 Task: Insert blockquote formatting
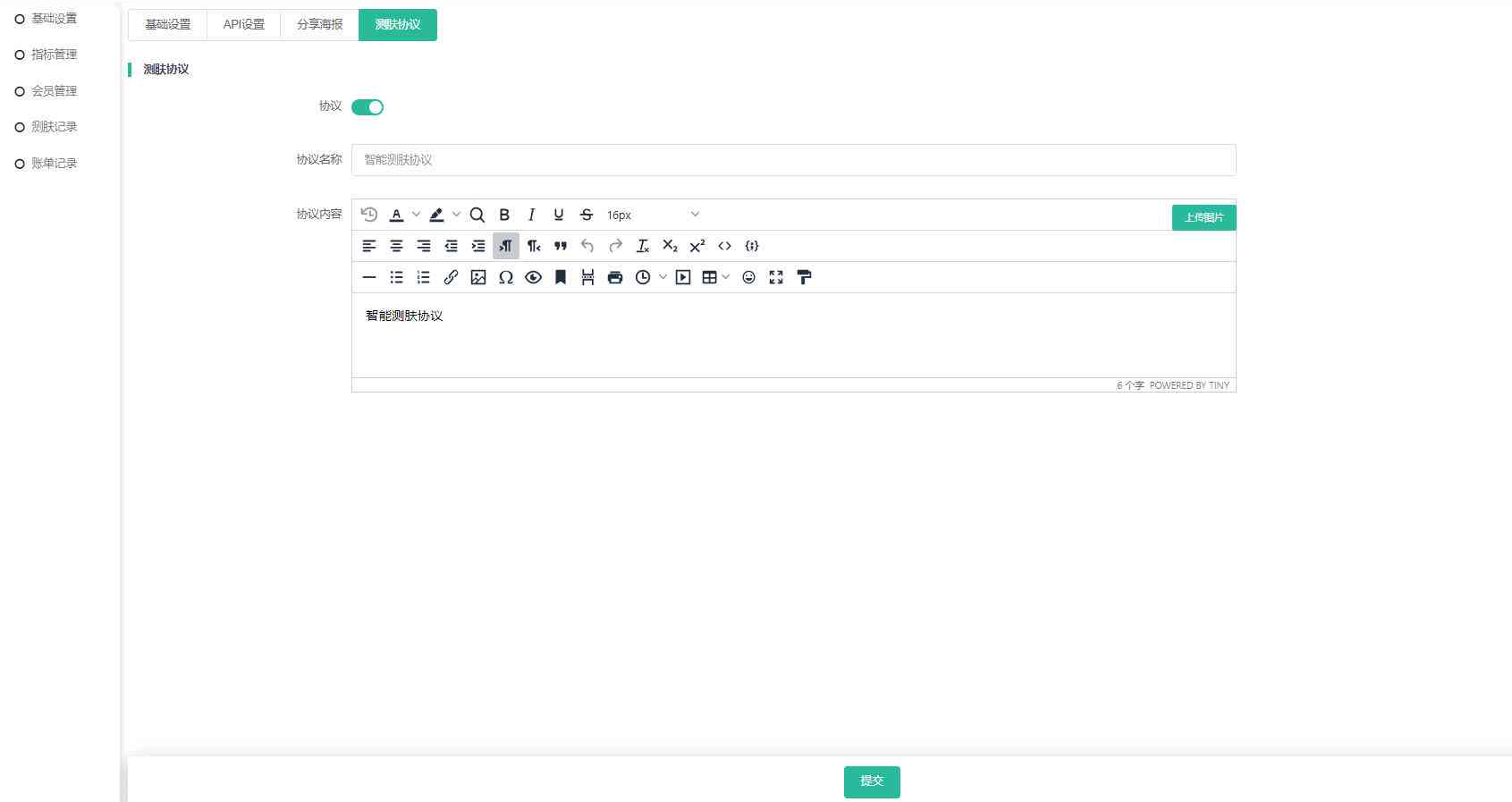coord(561,246)
